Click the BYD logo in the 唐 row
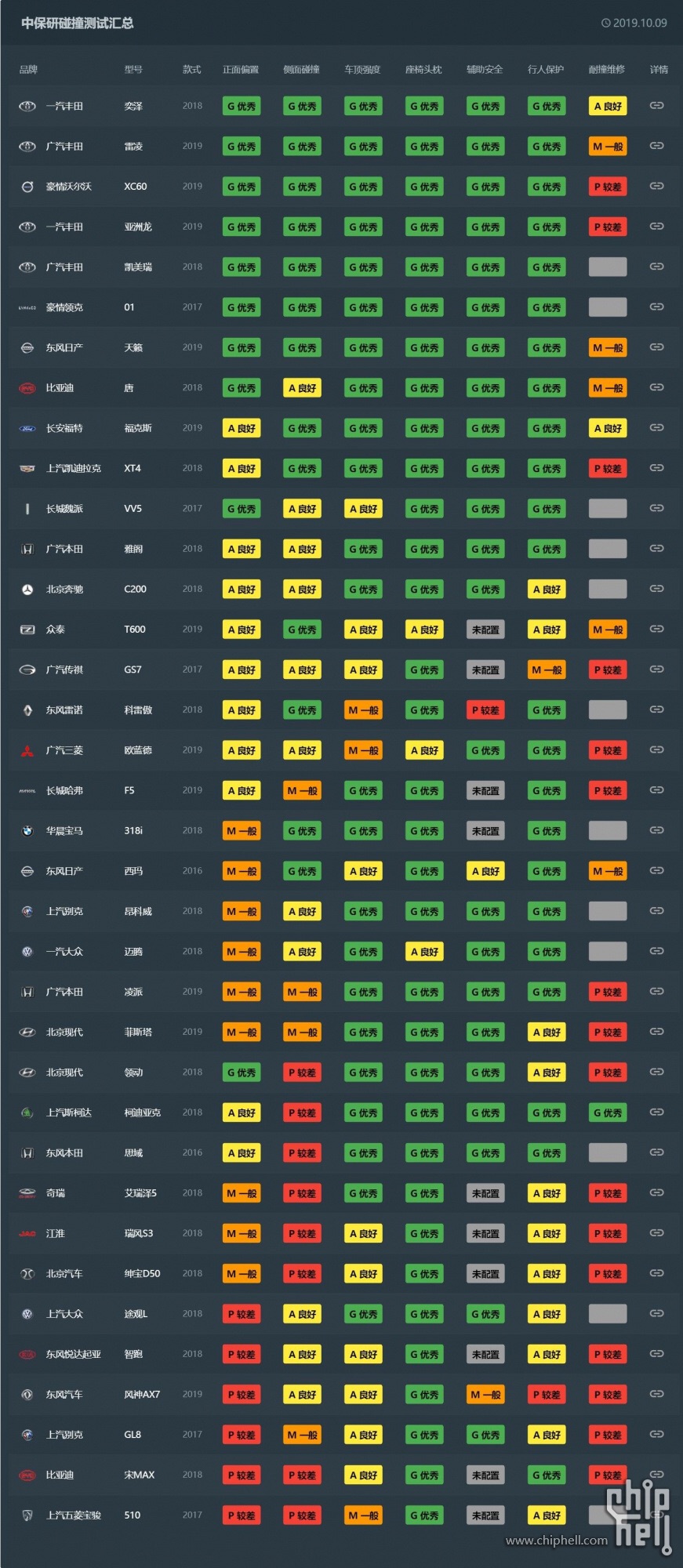Viewport: 683px width, 1568px height. point(27,388)
